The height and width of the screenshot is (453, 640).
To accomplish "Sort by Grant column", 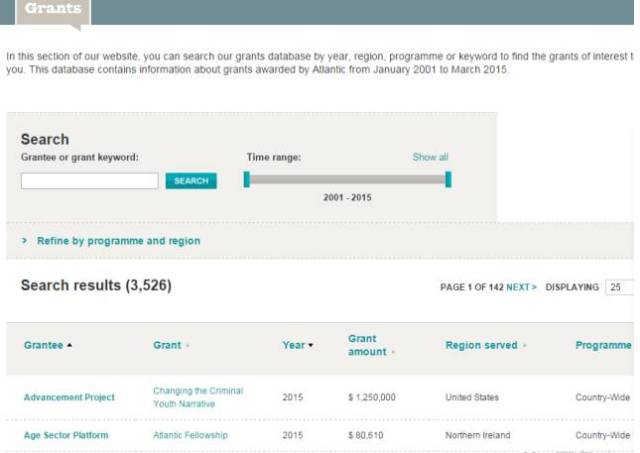I will tap(167, 345).
